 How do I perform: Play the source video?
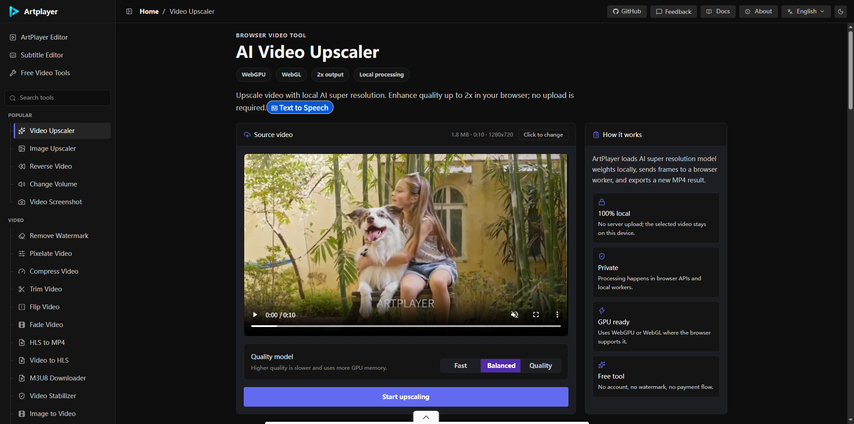tap(255, 315)
